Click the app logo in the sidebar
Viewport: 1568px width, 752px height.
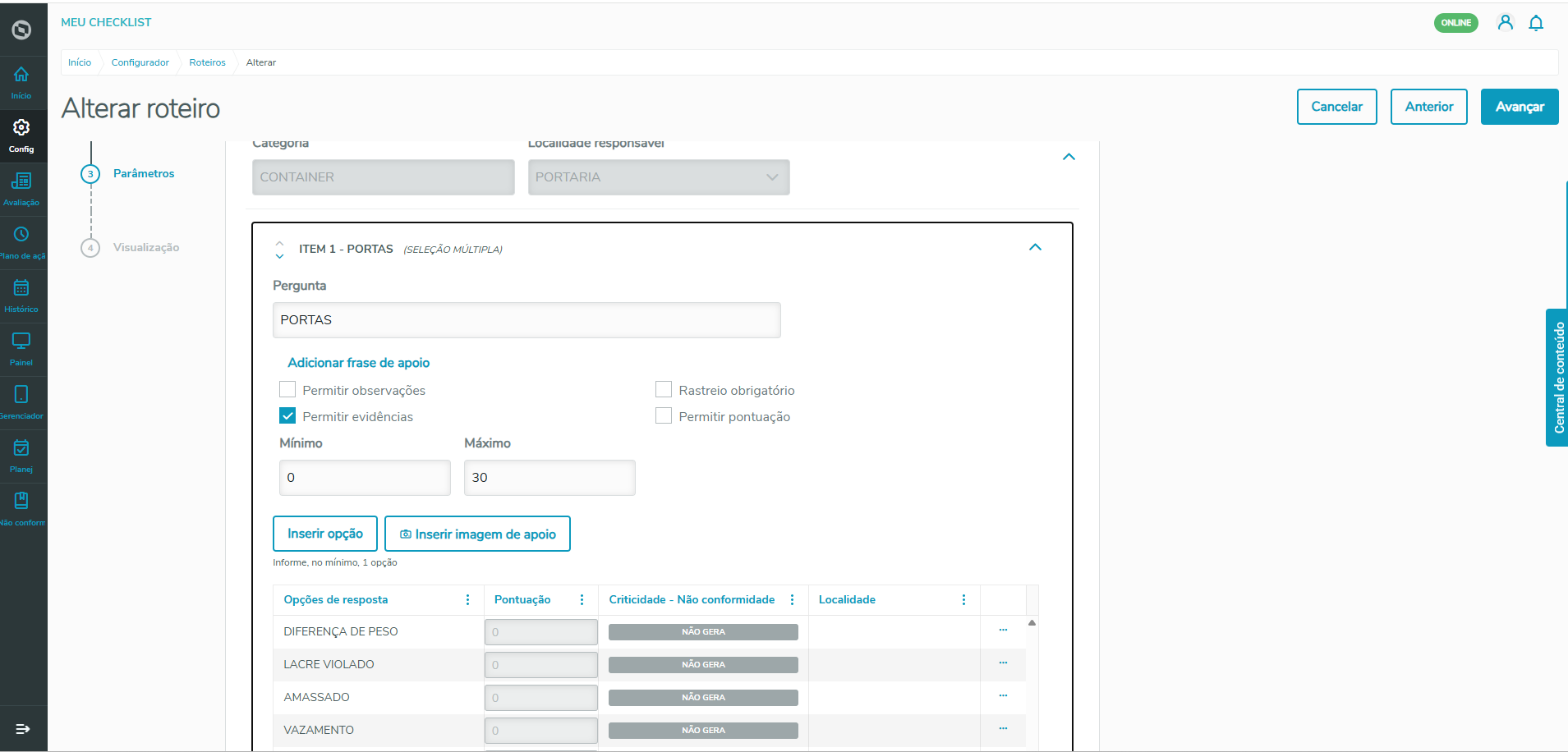[x=22, y=30]
